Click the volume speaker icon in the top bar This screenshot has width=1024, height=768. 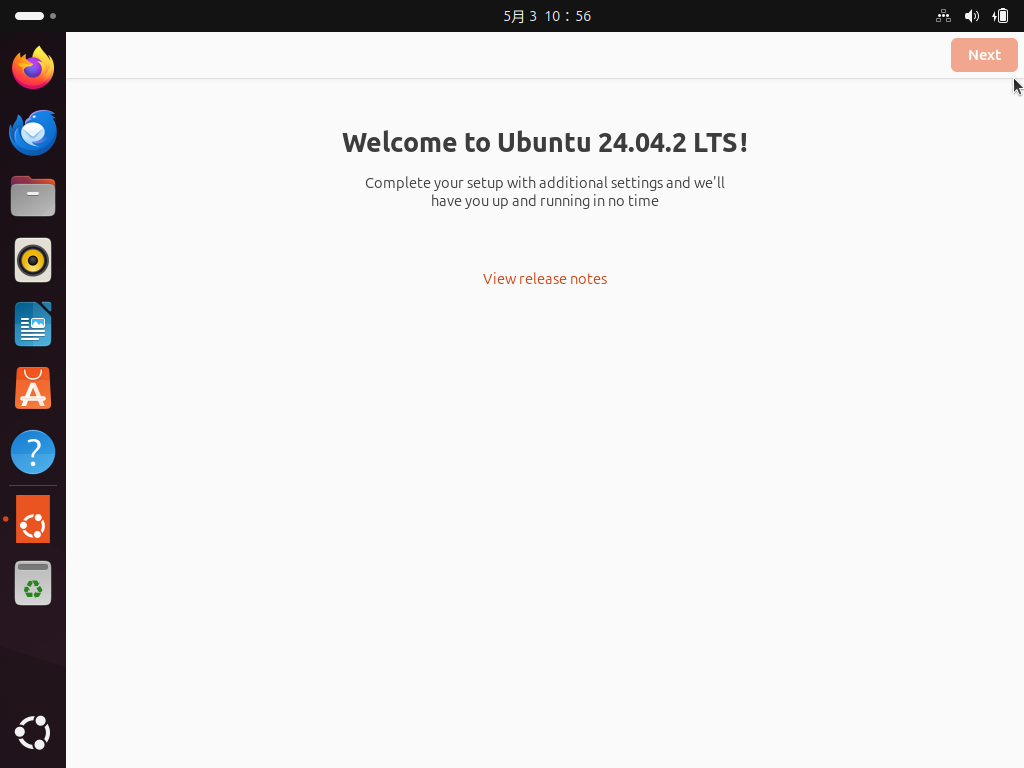pyautogui.click(x=972, y=16)
